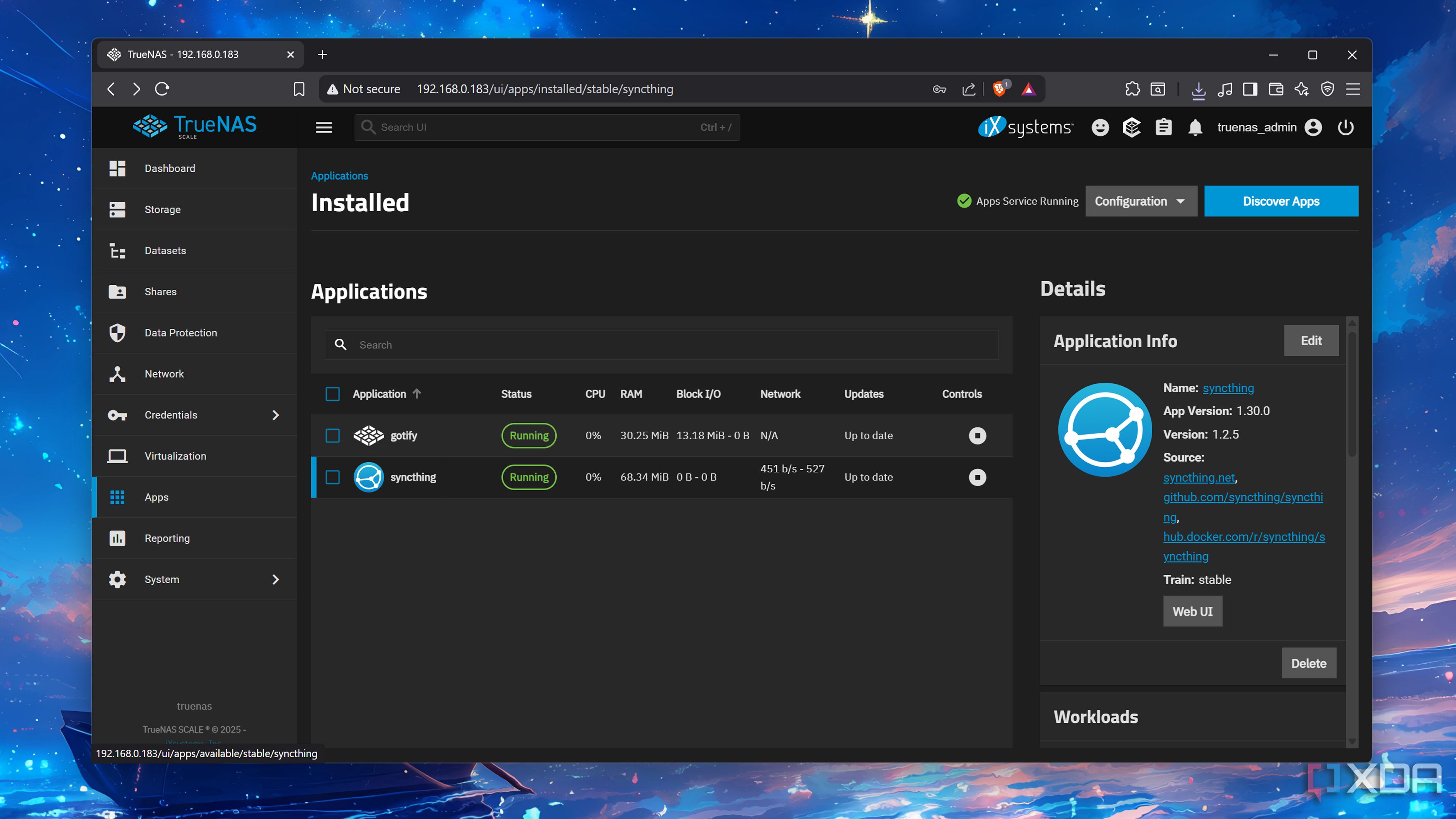1456x819 pixels.
Task: Open the feedback smiley icon
Action: pyautogui.click(x=1100, y=128)
